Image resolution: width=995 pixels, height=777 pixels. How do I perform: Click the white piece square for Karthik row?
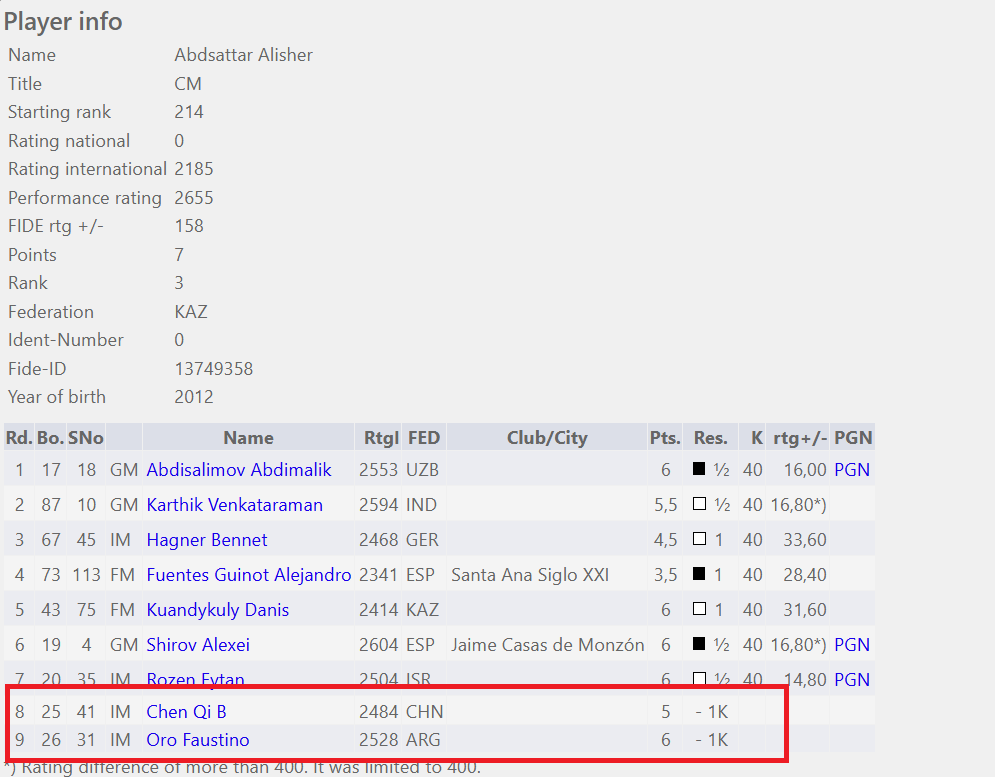(699, 503)
